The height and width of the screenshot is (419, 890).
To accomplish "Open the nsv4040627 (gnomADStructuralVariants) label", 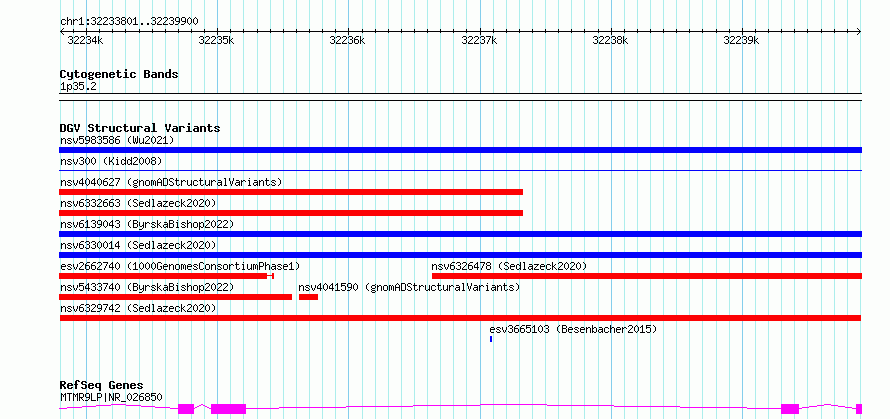I will pyautogui.click(x=171, y=182).
